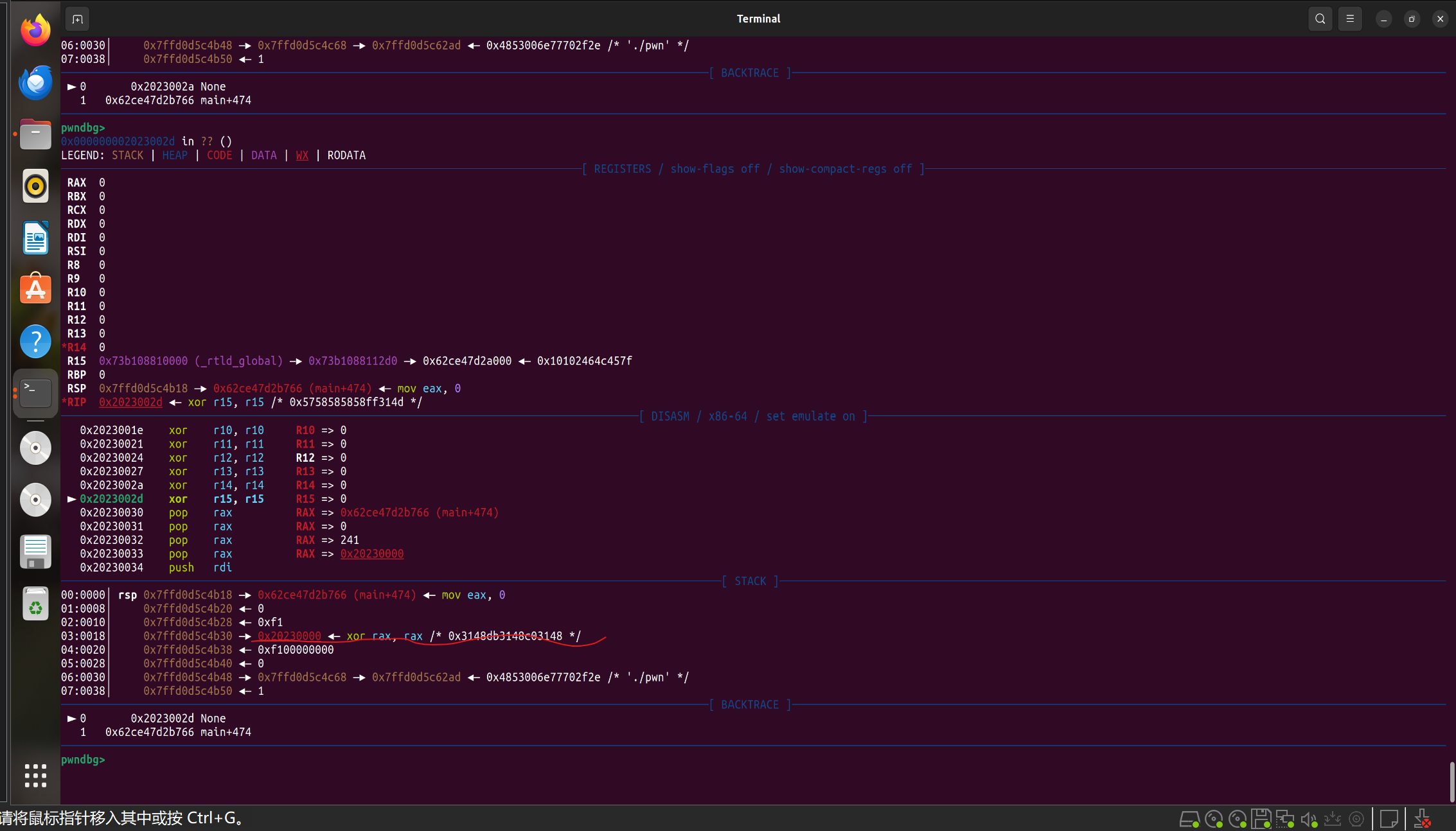This screenshot has height=831, width=1456.
Task: Click the VM floppy status icon
Action: point(1261,819)
